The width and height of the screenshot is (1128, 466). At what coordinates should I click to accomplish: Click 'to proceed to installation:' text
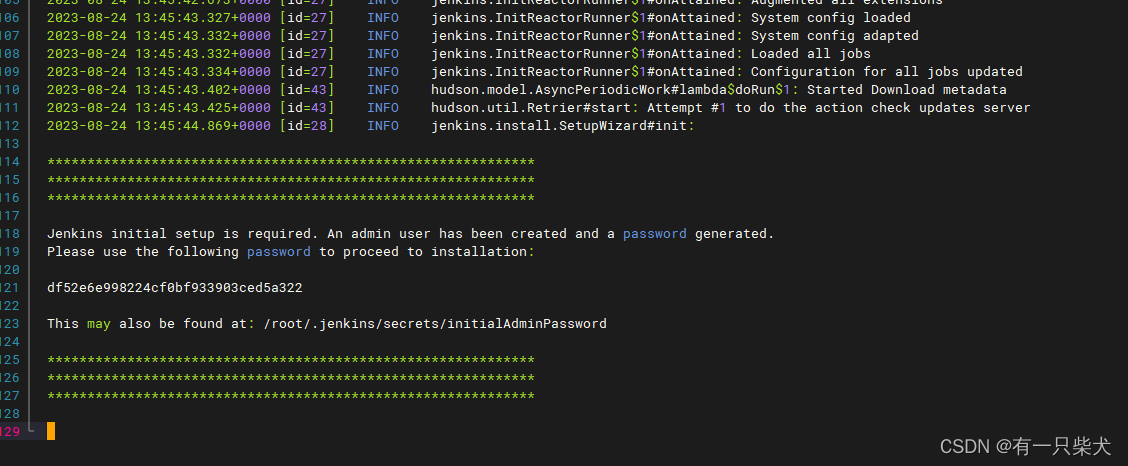click(427, 252)
